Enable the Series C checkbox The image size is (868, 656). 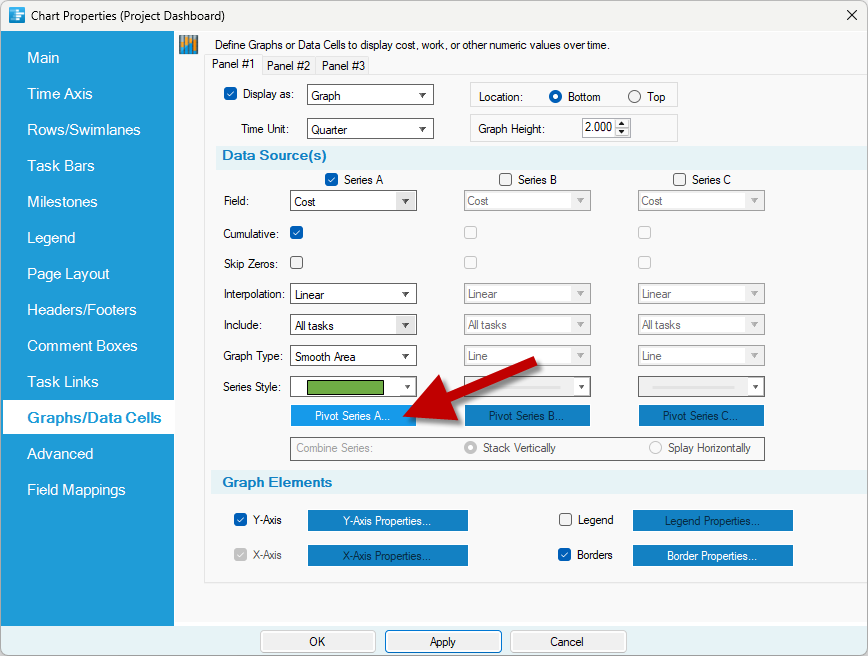679,179
